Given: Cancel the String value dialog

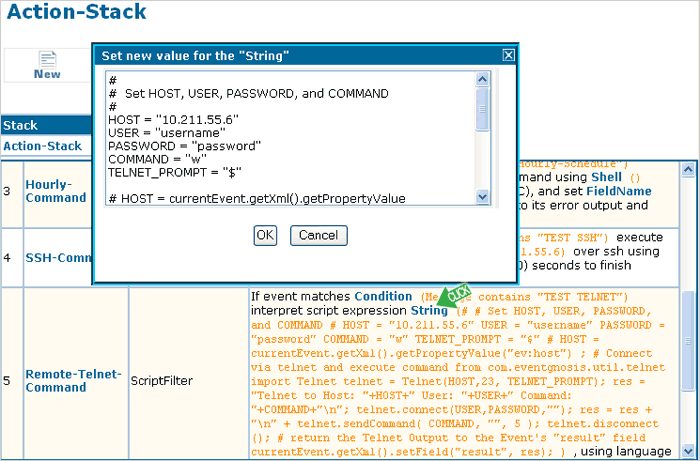Looking at the screenshot, I should [x=318, y=235].
